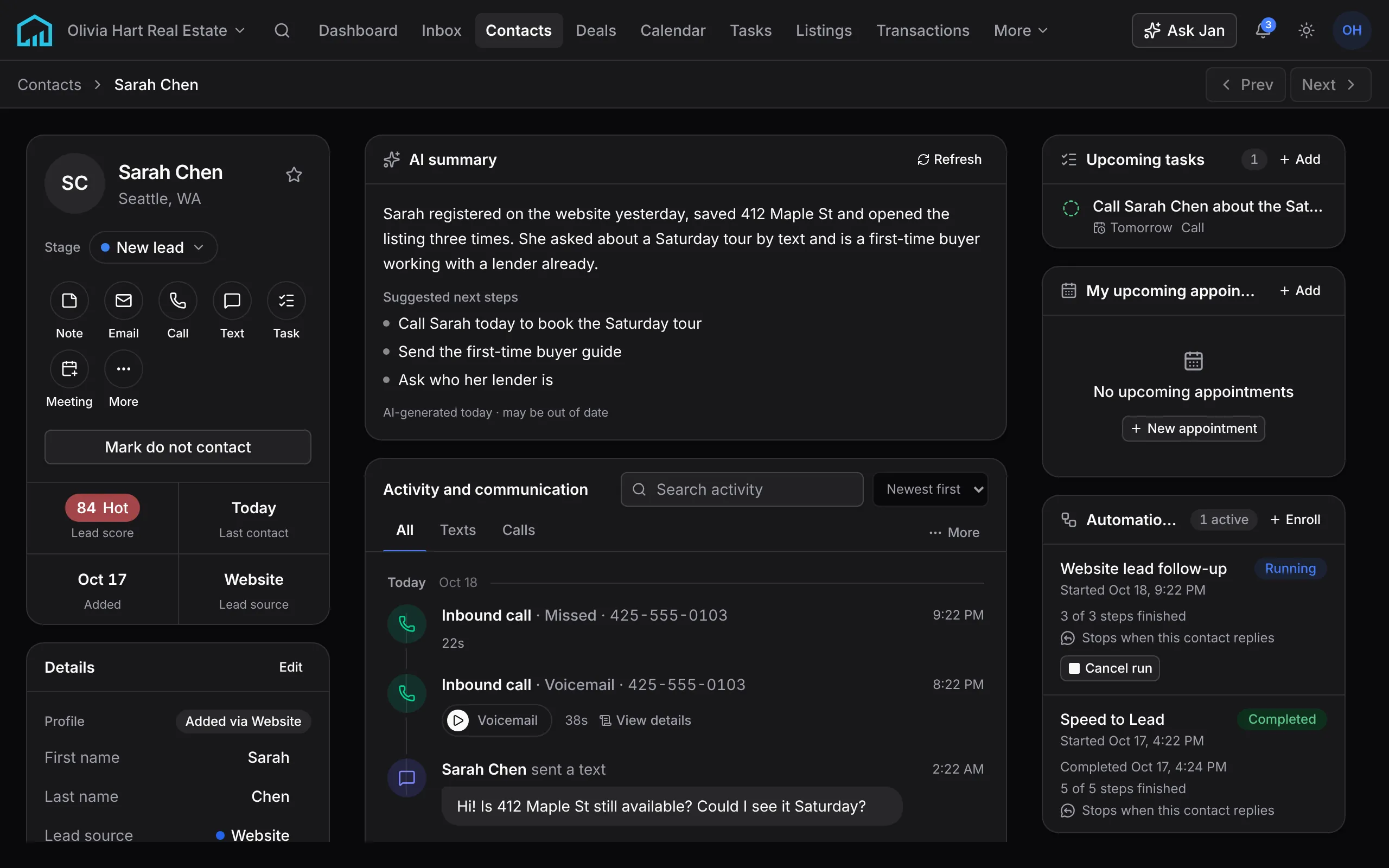Viewport: 1389px width, 868px height.
Task: Switch to the Calls activity tab
Action: point(518,531)
